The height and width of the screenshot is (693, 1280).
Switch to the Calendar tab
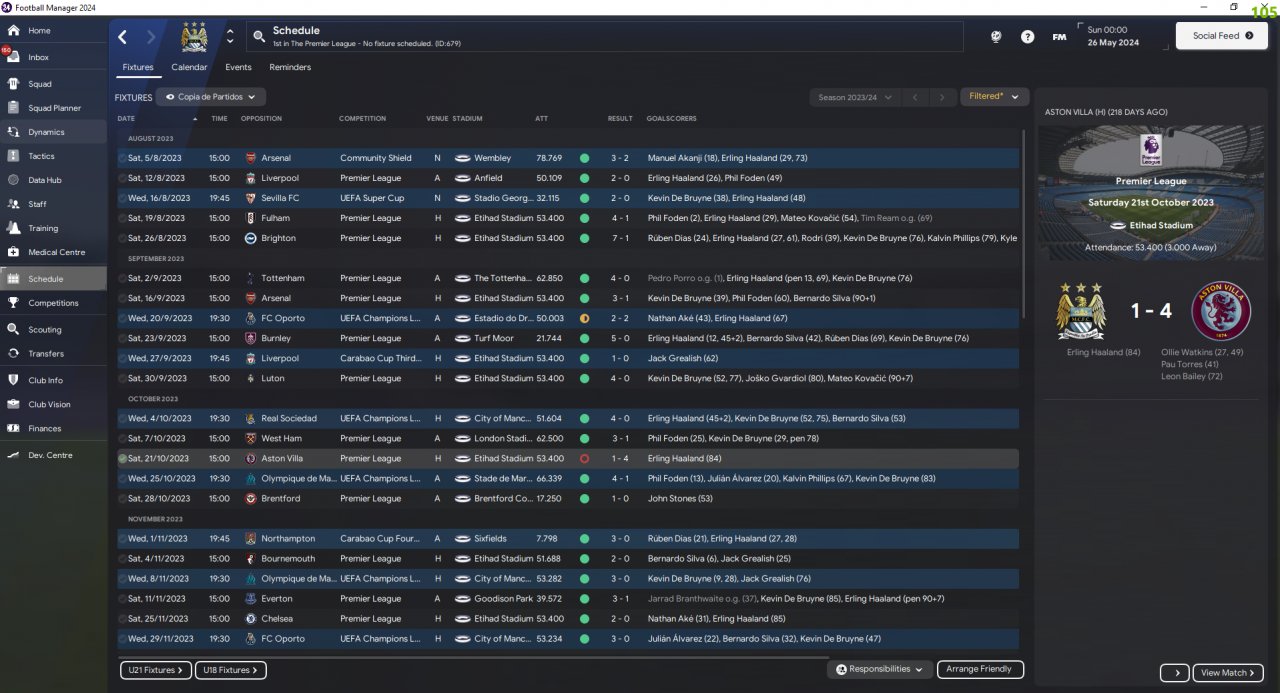coord(189,67)
